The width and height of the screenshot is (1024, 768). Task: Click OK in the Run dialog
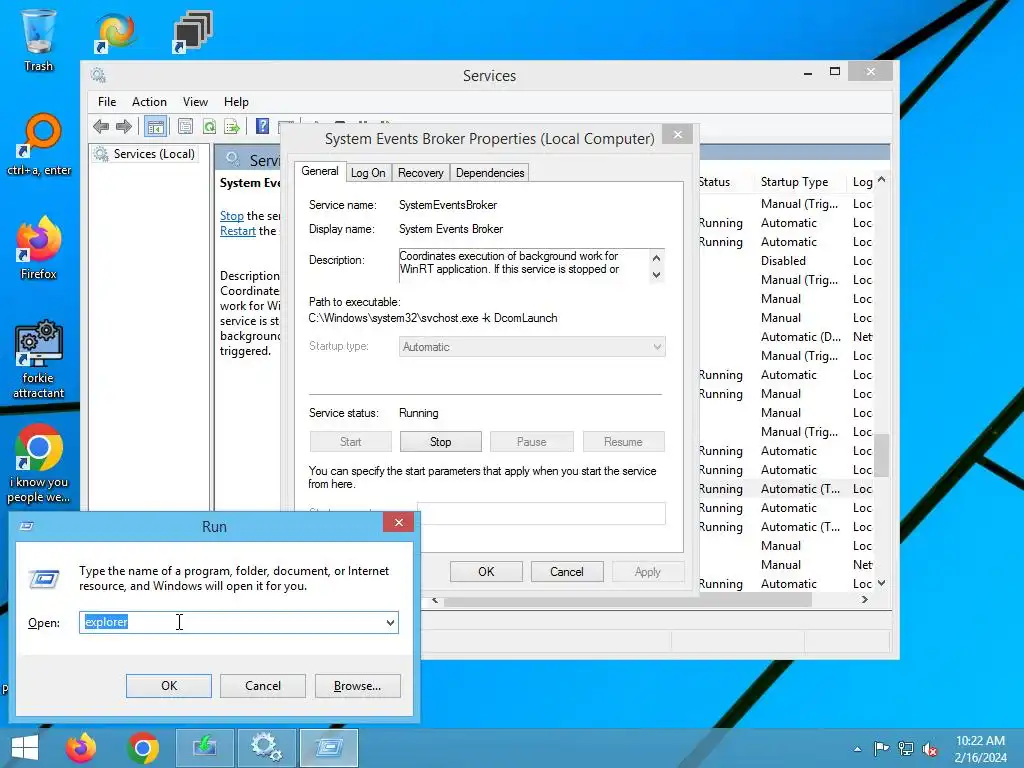coord(169,686)
